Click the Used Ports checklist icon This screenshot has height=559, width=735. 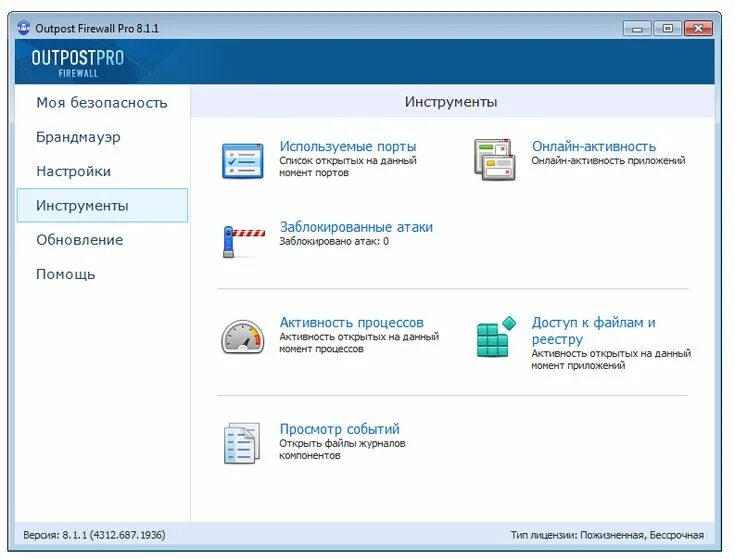pos(242,161)
